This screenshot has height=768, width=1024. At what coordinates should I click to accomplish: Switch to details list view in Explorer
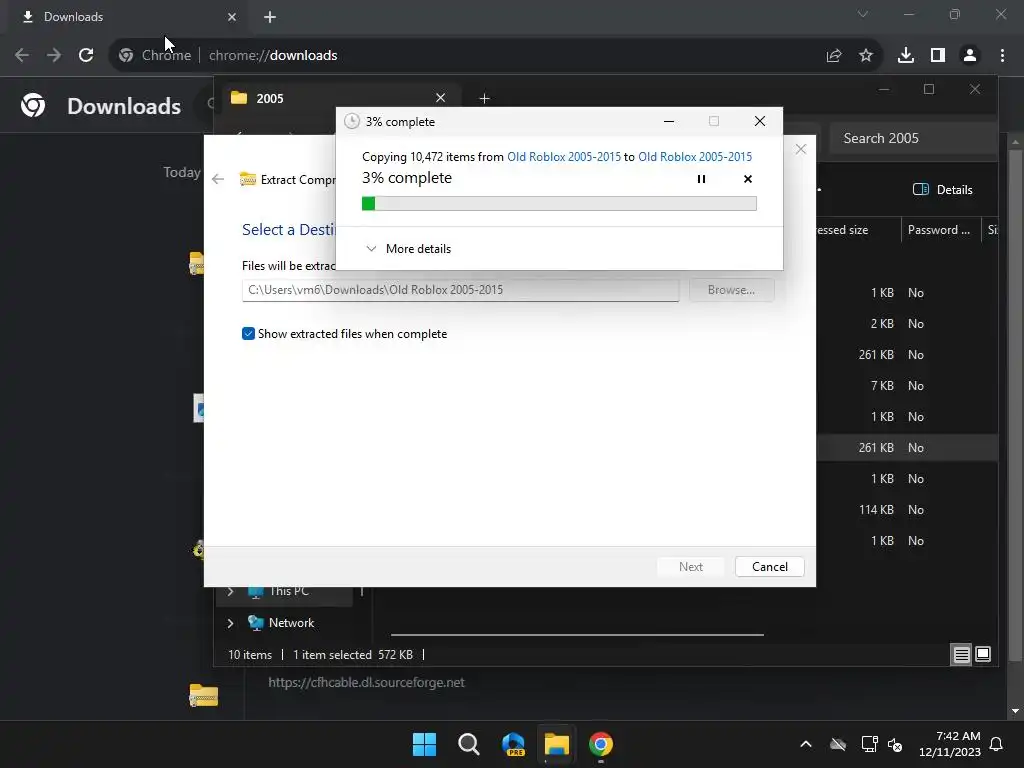point(961,654)
